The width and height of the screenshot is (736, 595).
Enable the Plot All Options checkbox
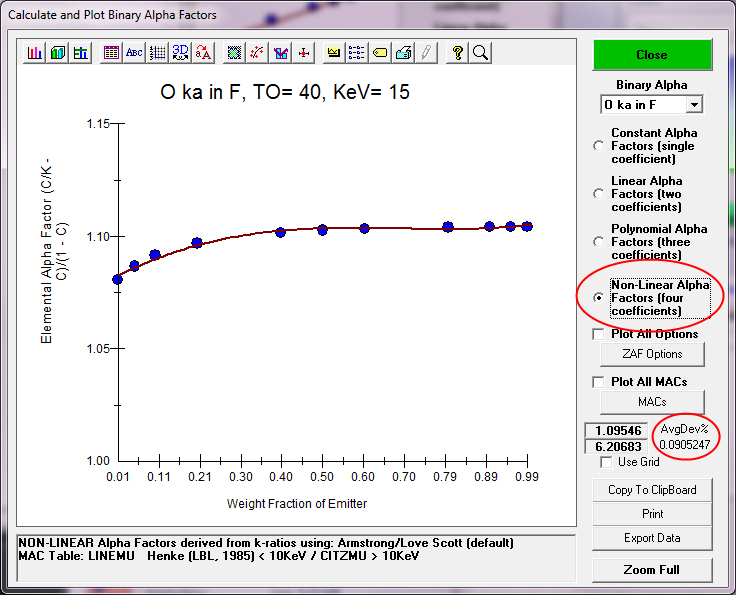(x=599, y=334)
